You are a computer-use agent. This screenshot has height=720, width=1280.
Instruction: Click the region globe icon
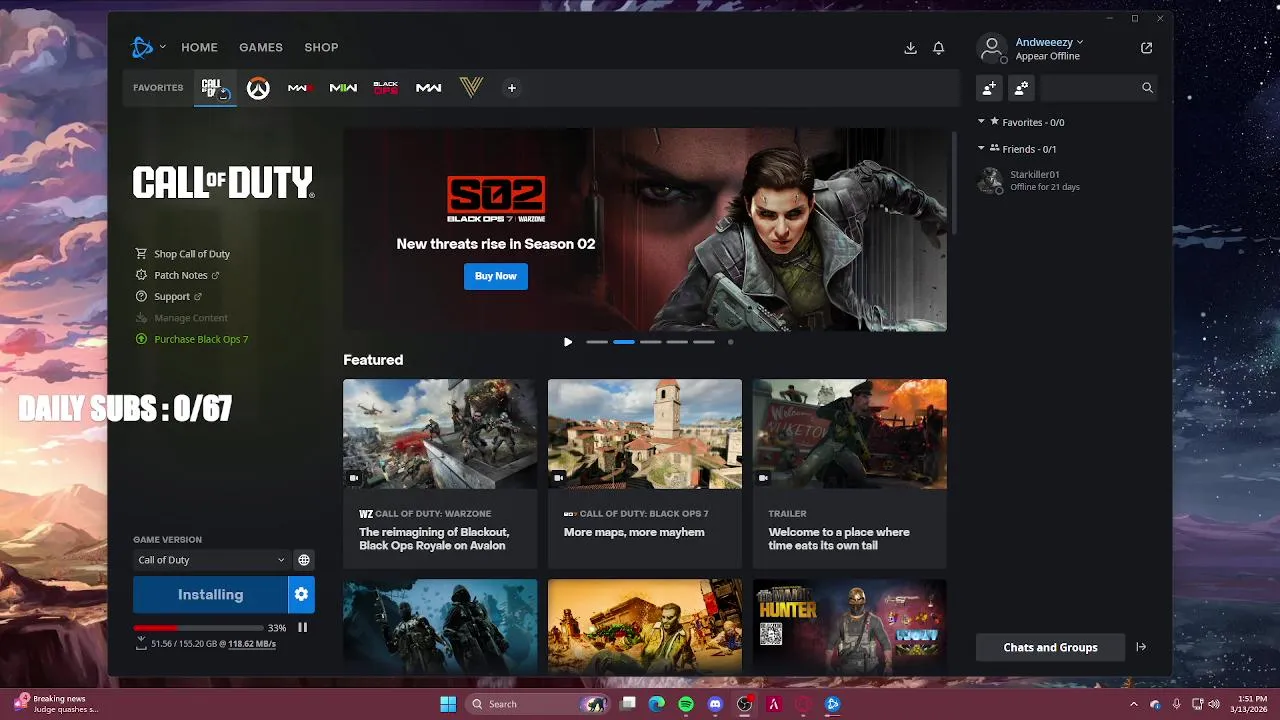tap(304, 560)
